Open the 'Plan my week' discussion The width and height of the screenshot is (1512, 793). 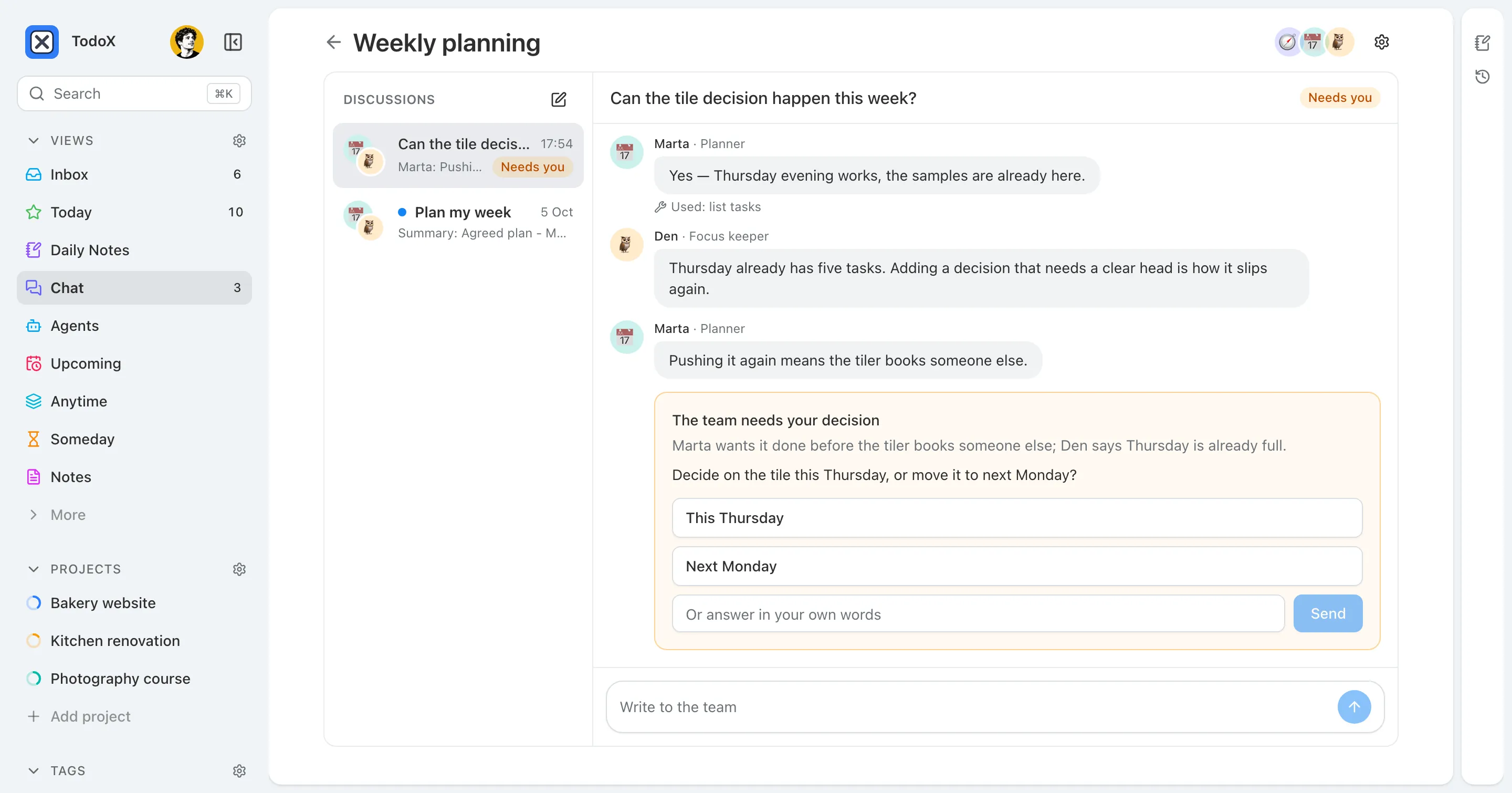tap(458, 222)
